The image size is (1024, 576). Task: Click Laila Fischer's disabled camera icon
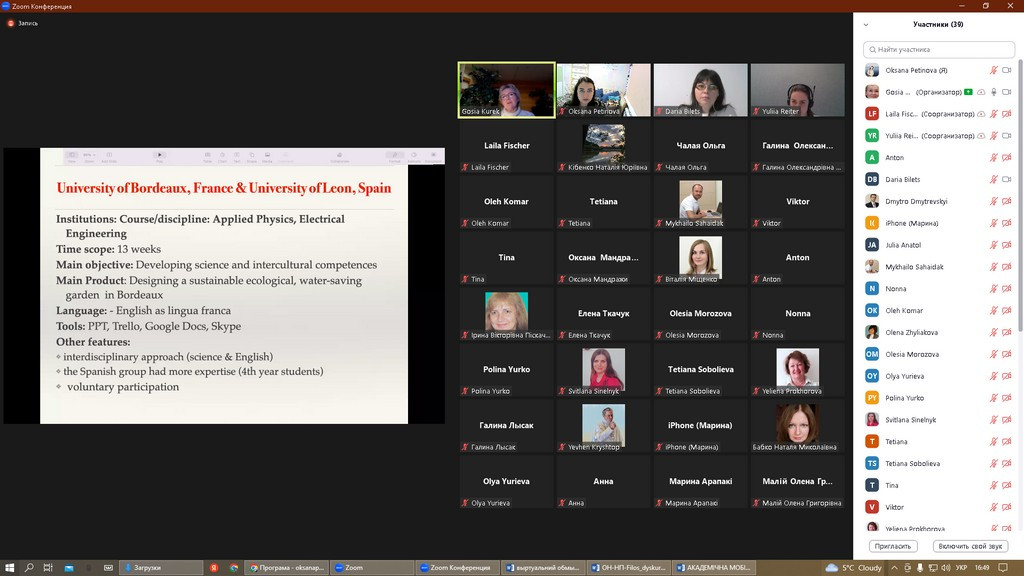[x=1007, y=114]
